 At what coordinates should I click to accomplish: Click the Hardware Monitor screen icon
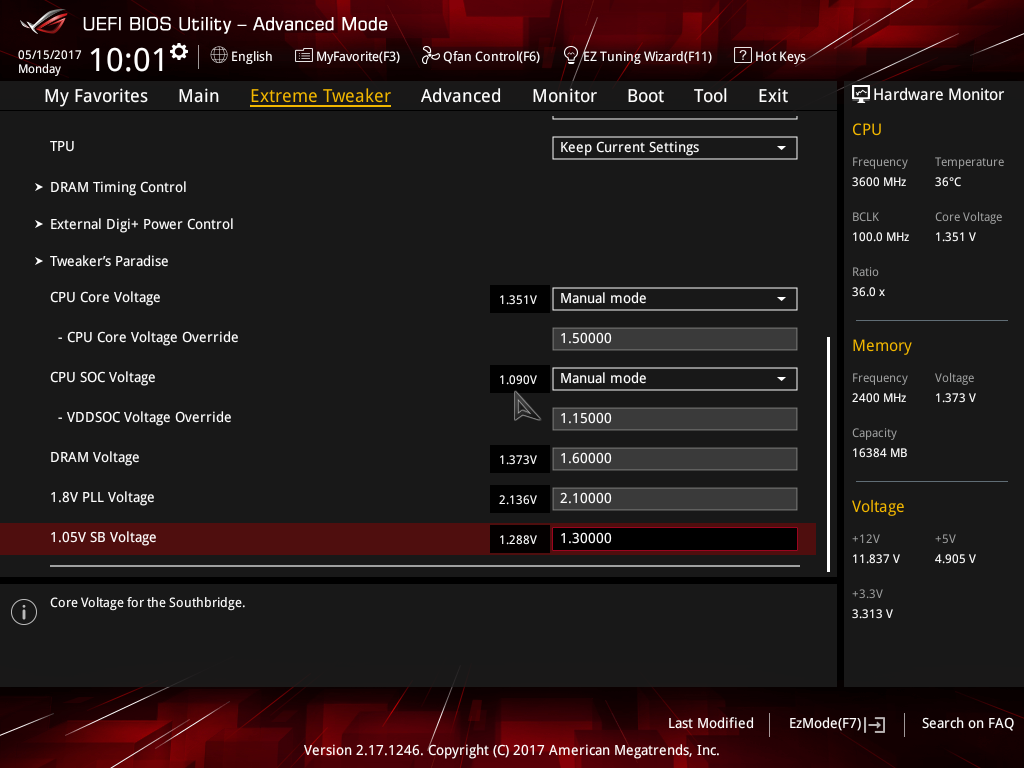861,95
